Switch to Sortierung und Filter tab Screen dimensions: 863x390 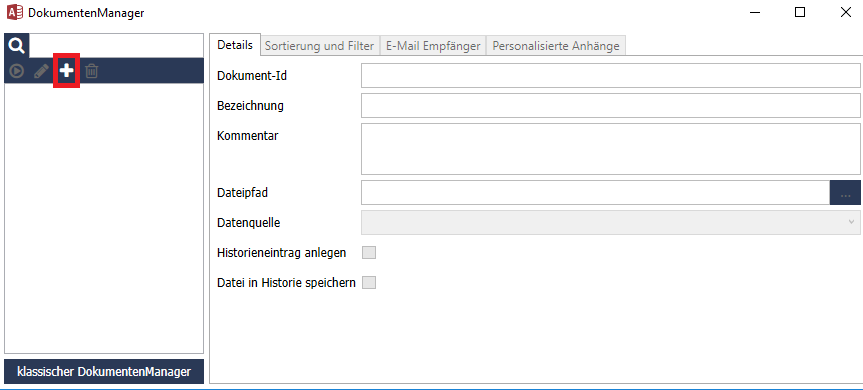pos(320,46)
